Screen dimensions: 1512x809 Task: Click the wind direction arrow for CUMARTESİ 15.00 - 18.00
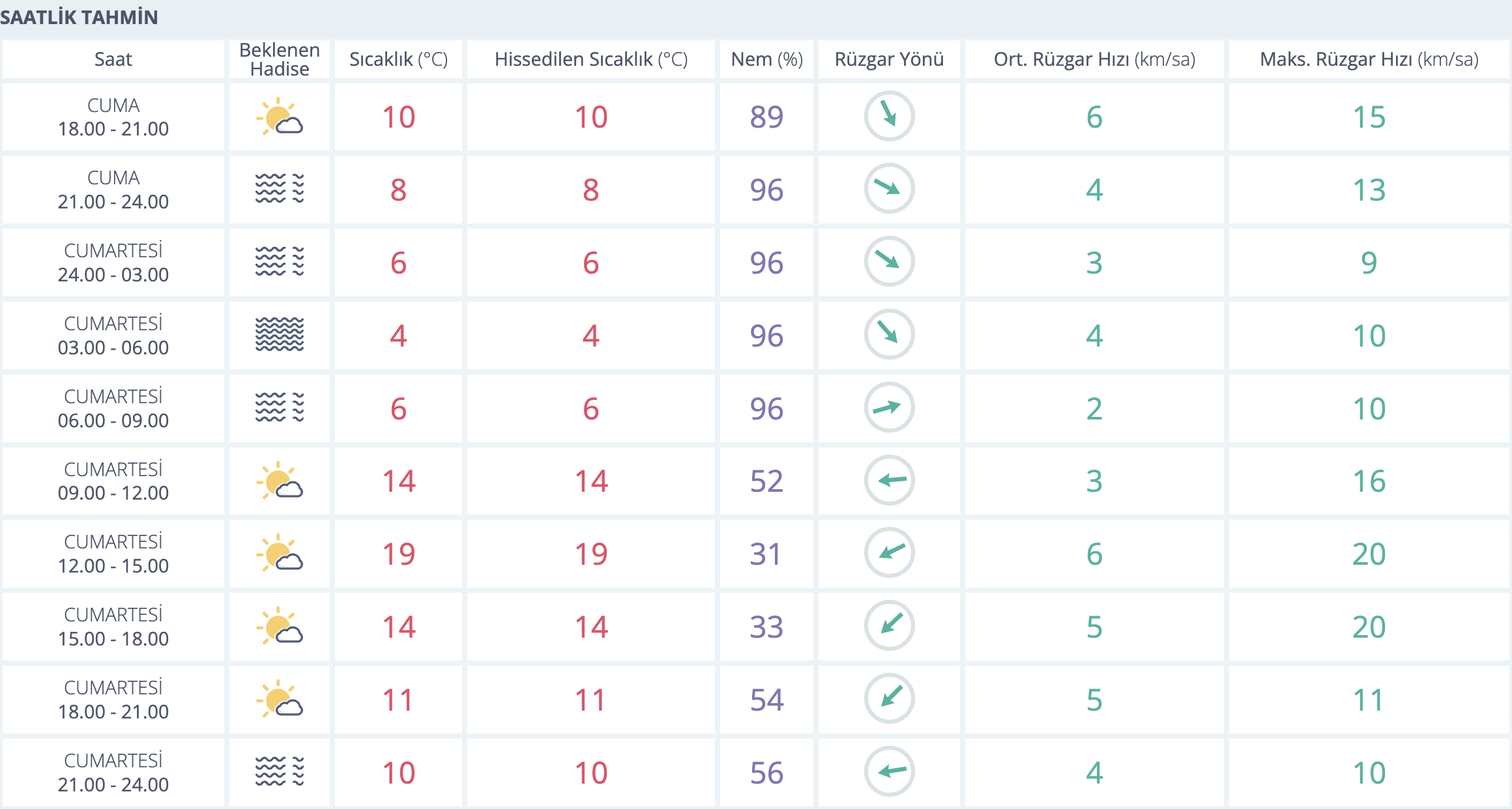pyautogui.click(x=890, y=627)
